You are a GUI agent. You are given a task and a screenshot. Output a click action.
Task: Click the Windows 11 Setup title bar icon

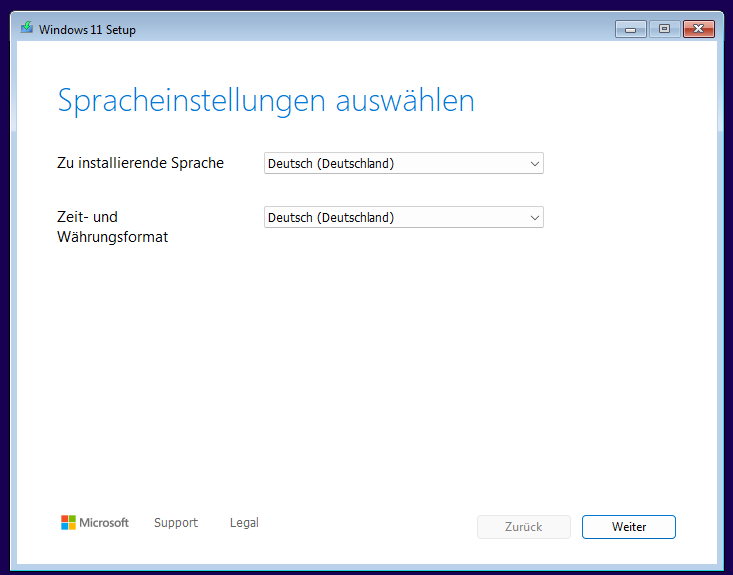(27, 28)
